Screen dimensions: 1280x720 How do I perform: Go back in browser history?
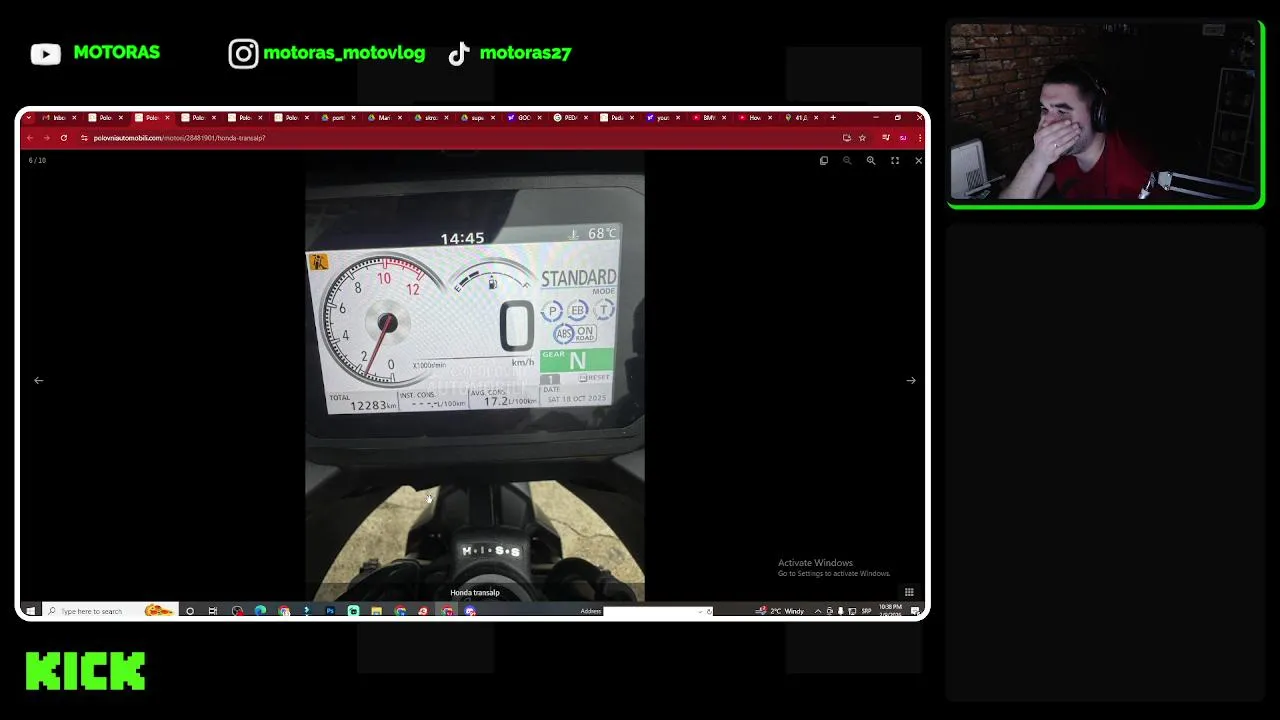point(30,138)
